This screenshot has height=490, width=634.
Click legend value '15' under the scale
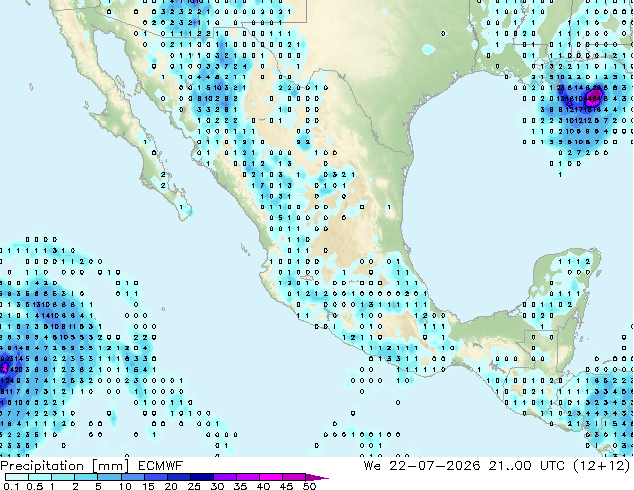click(148, 486)
